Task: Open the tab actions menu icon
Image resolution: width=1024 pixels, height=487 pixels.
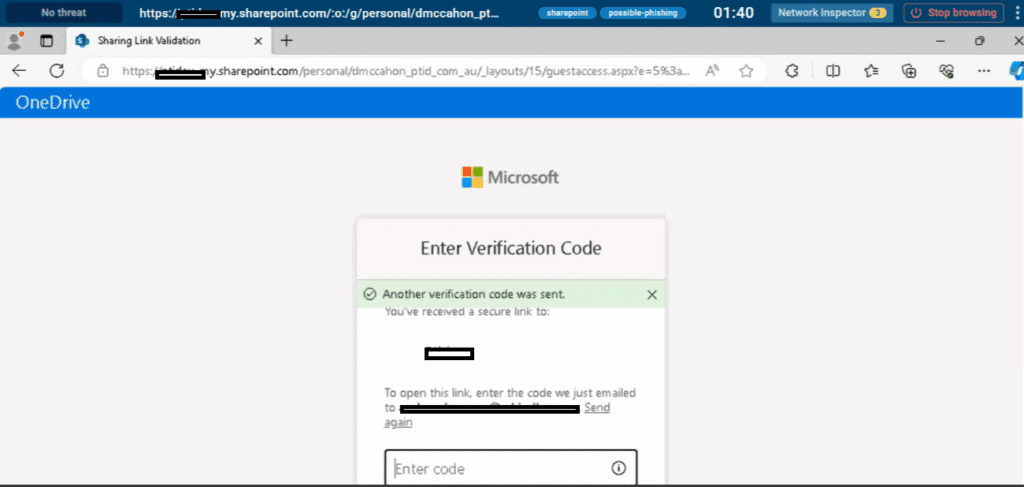Action: click(x=46, y=40)
